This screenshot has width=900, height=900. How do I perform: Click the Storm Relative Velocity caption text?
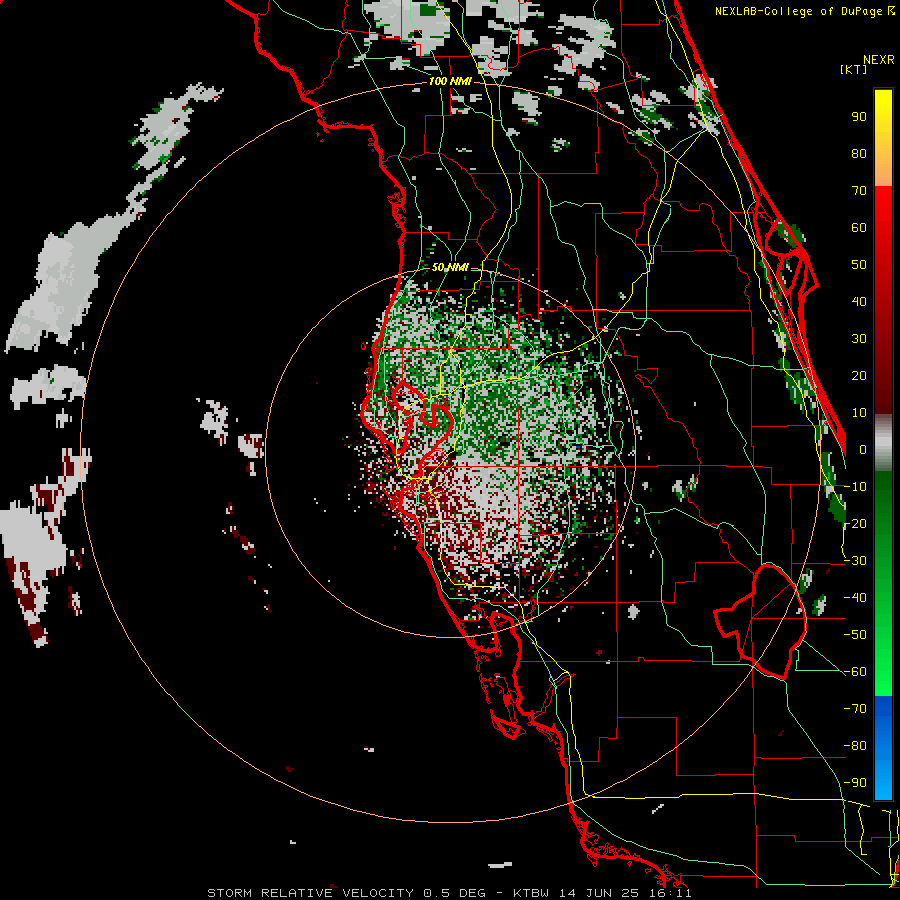449,893
